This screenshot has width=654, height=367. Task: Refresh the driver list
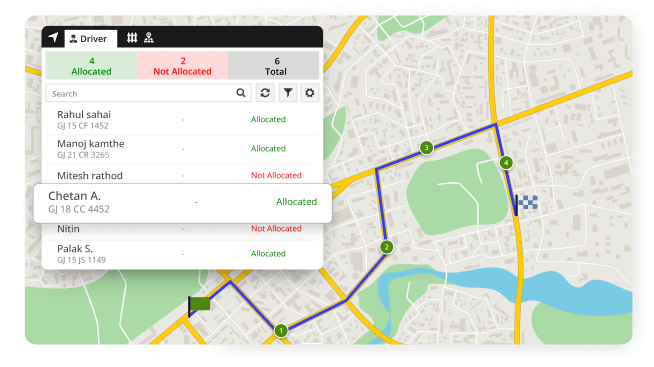[x=265, y=93]
